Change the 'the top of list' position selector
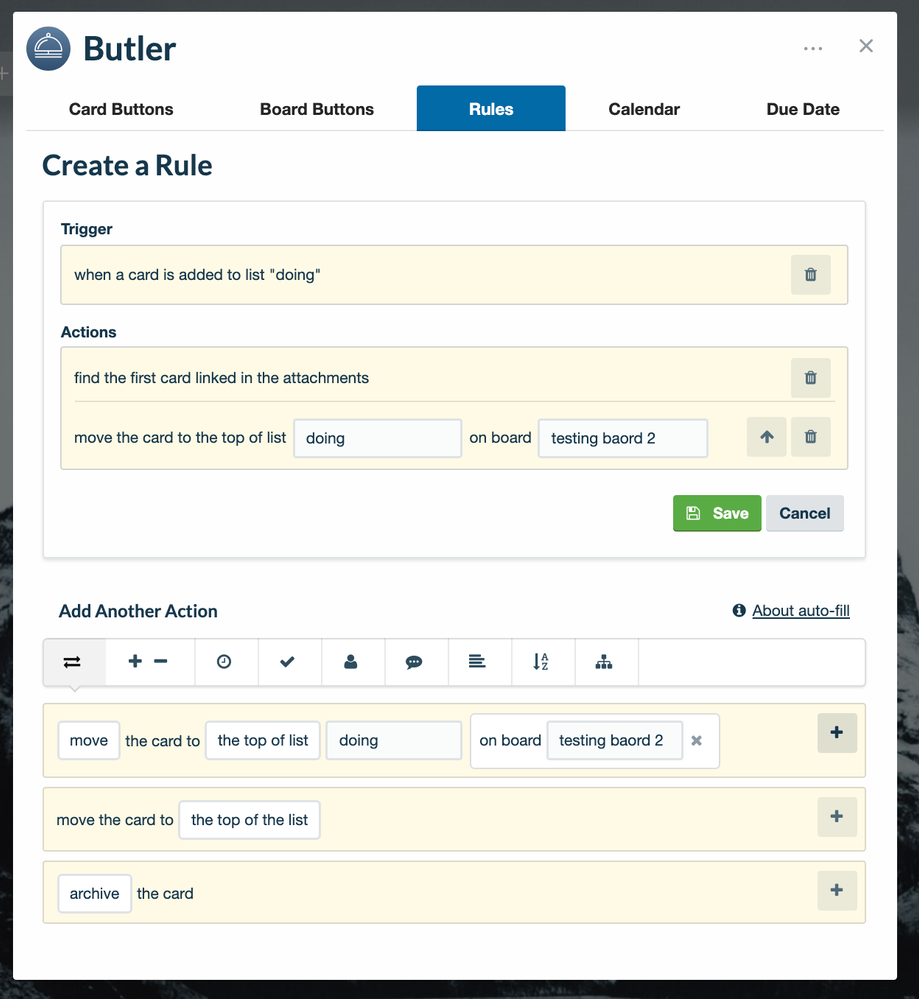Image resolution: width=919 pixels, height=999 pixels. coord(263,740)
